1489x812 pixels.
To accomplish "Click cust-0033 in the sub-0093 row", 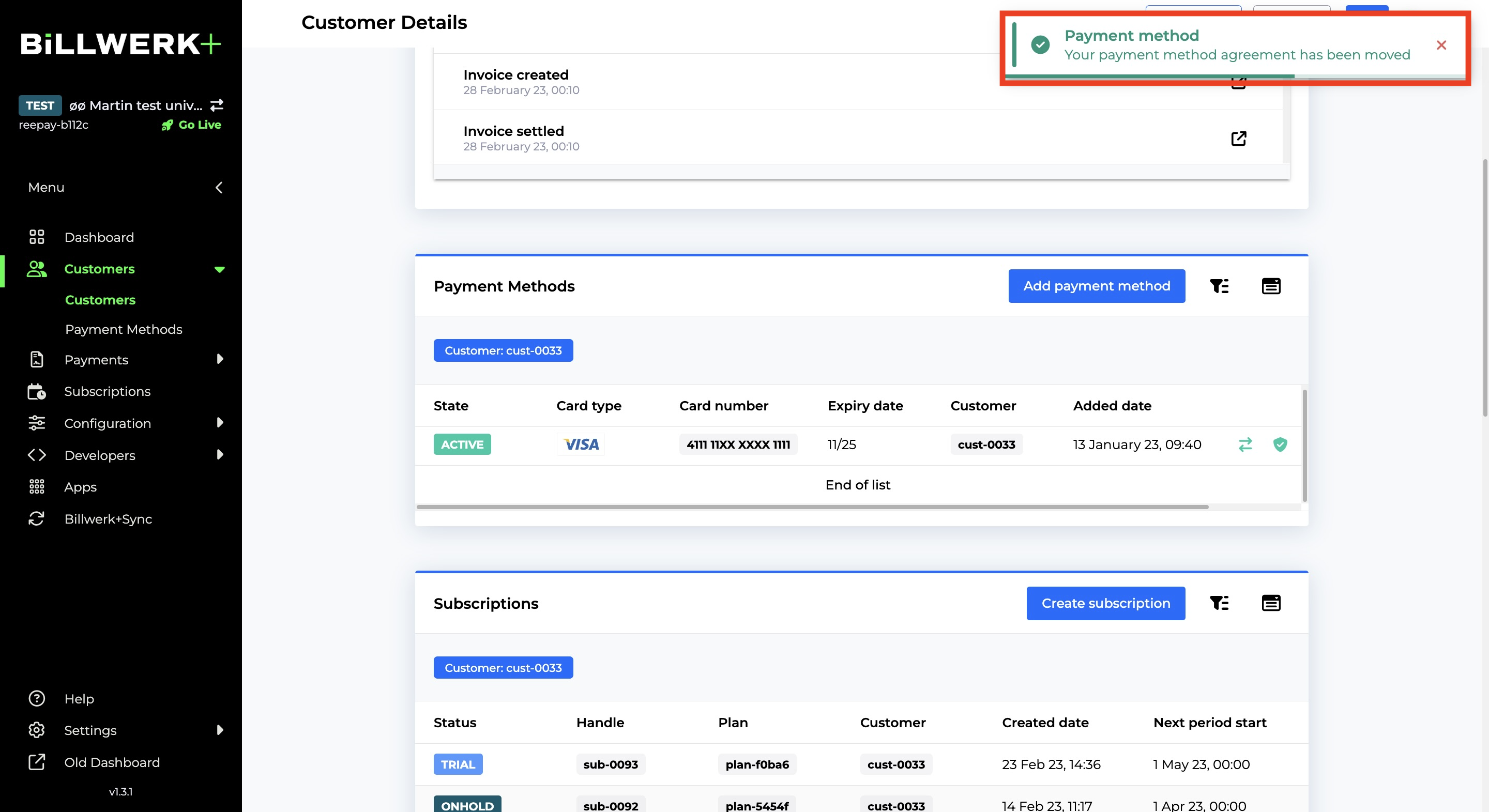I will click(x=896, y=764).
